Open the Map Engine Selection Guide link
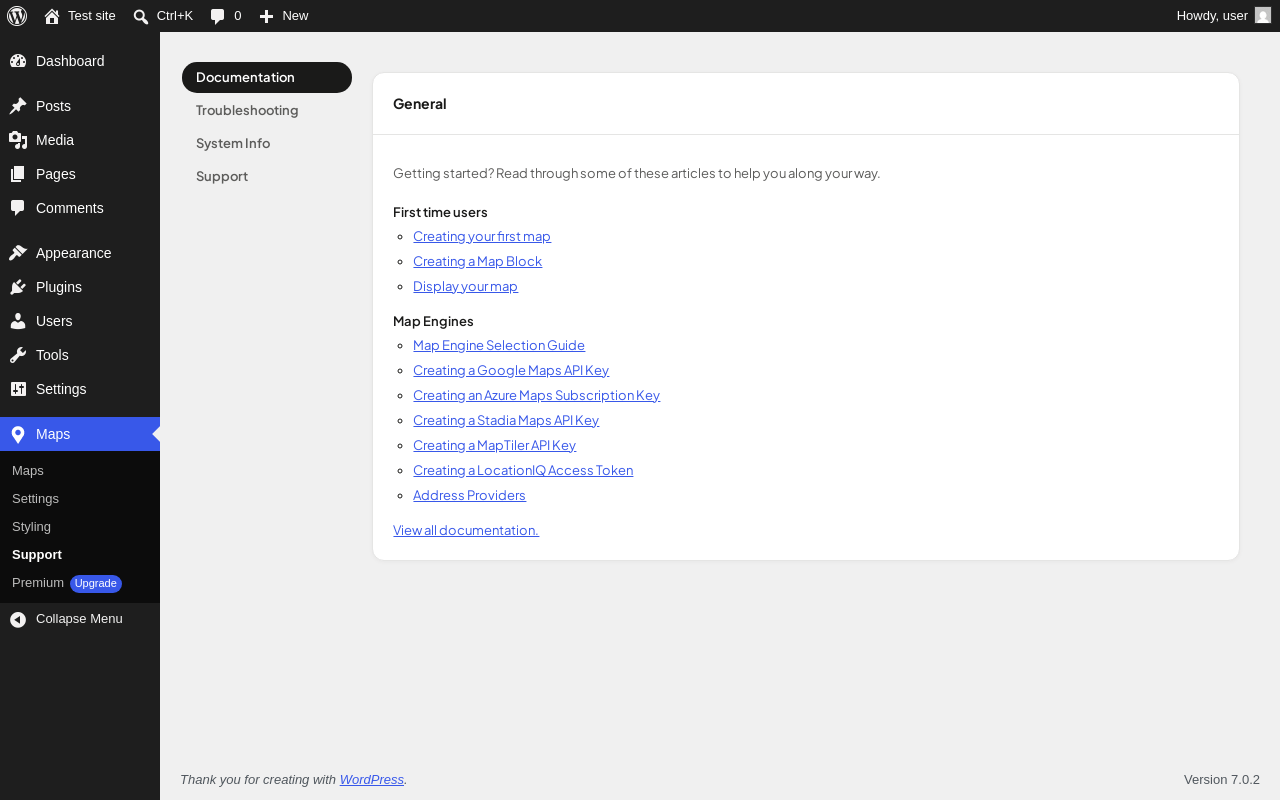The width and height of the screenshot is (1280, 800). 499,345
